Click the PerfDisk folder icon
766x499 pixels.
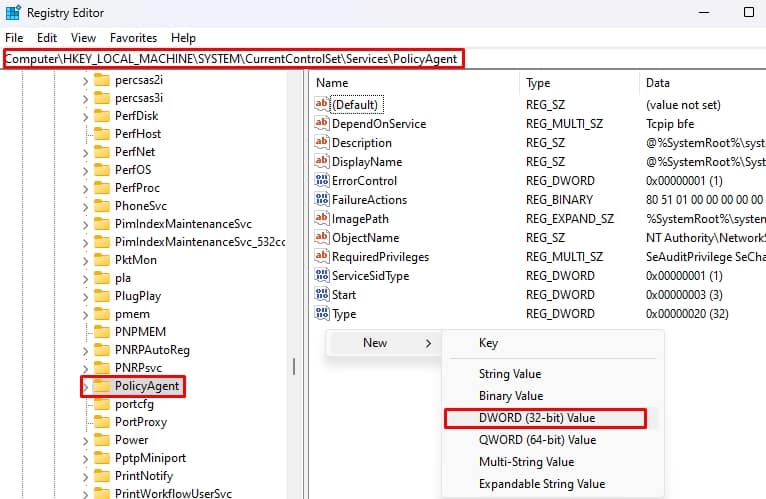click(x=102, y=116)
